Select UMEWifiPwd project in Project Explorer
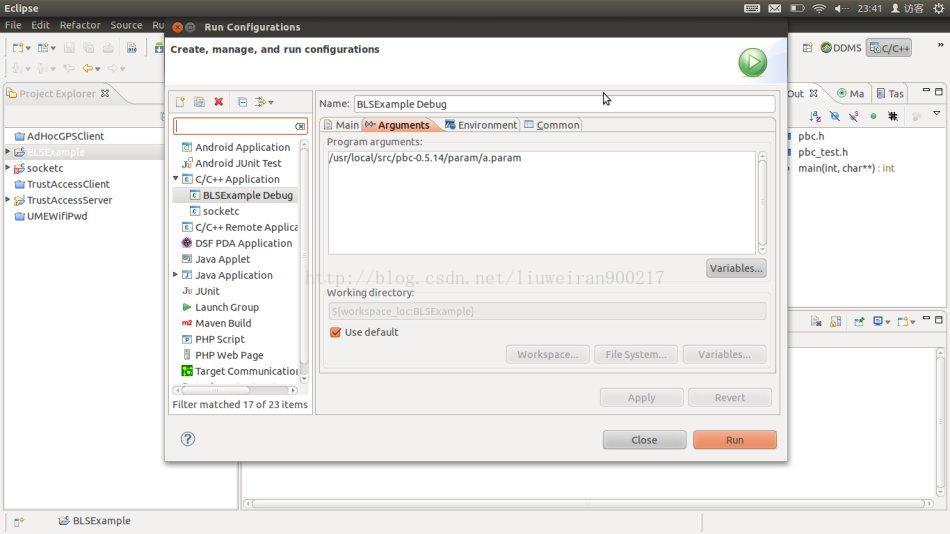Viewport: 950px width, 534px height. pyautogui.click(x=50, y=216)
